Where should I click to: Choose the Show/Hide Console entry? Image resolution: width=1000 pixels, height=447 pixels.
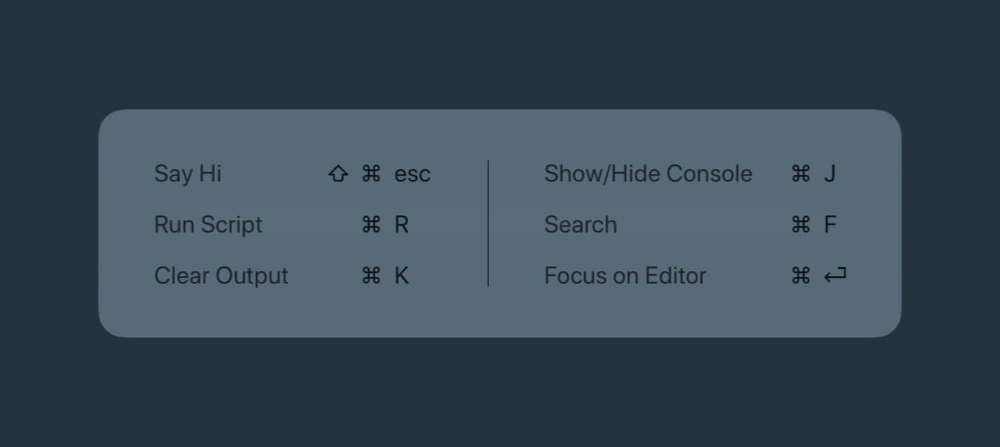pos(648,174)
